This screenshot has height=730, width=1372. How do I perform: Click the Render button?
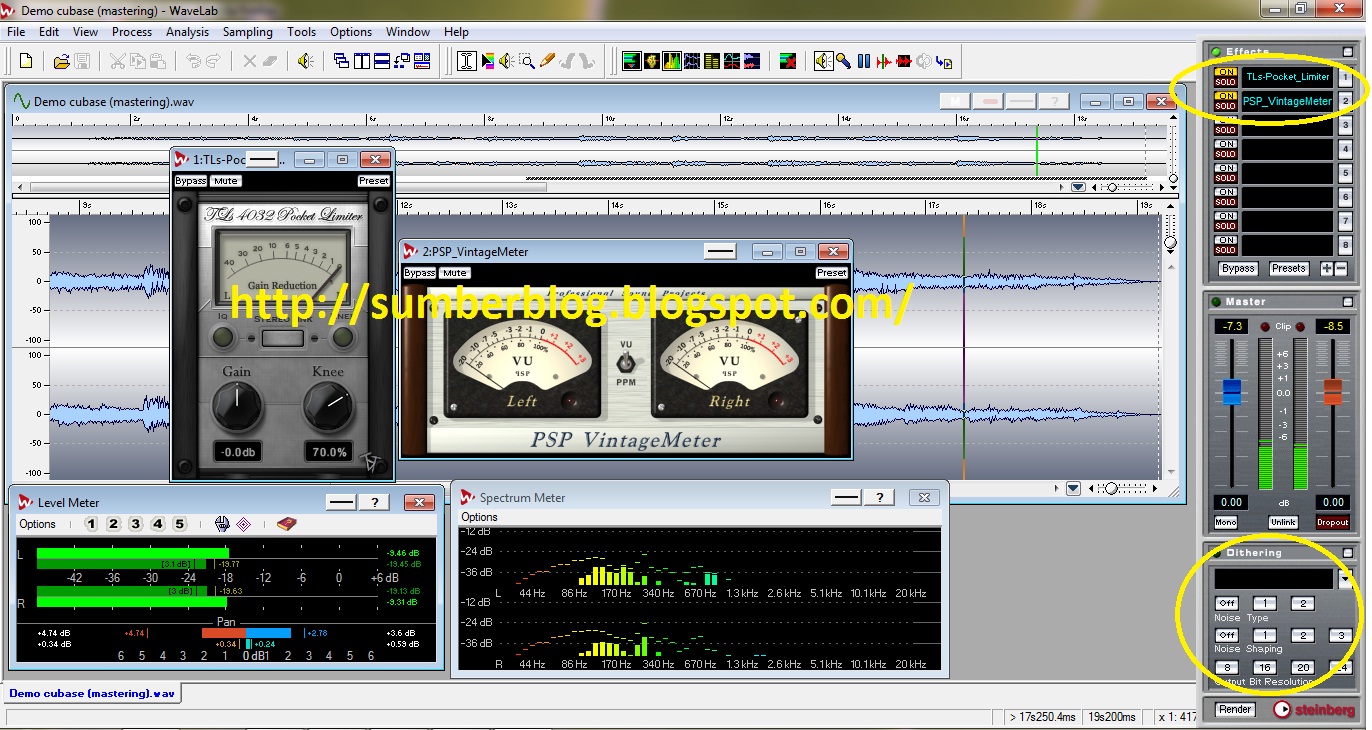1235,710
